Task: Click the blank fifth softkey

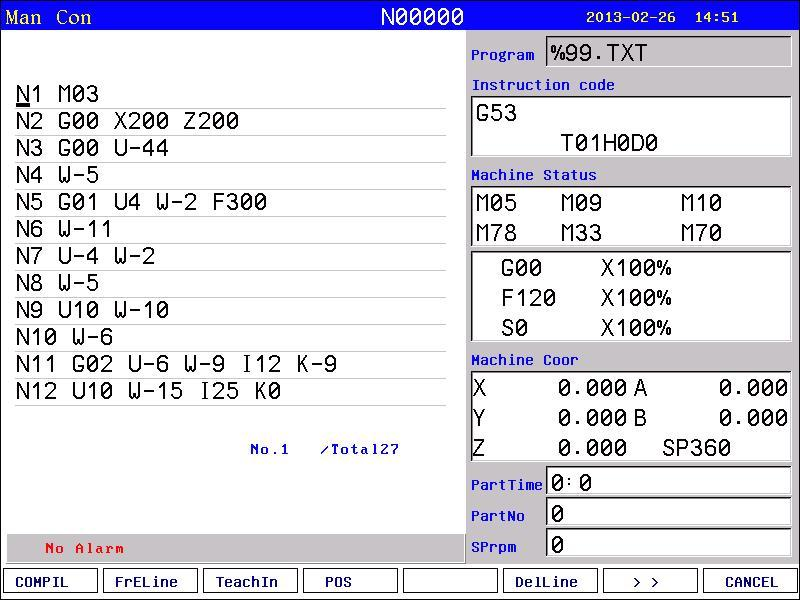Action: click(x=450, y=582)
